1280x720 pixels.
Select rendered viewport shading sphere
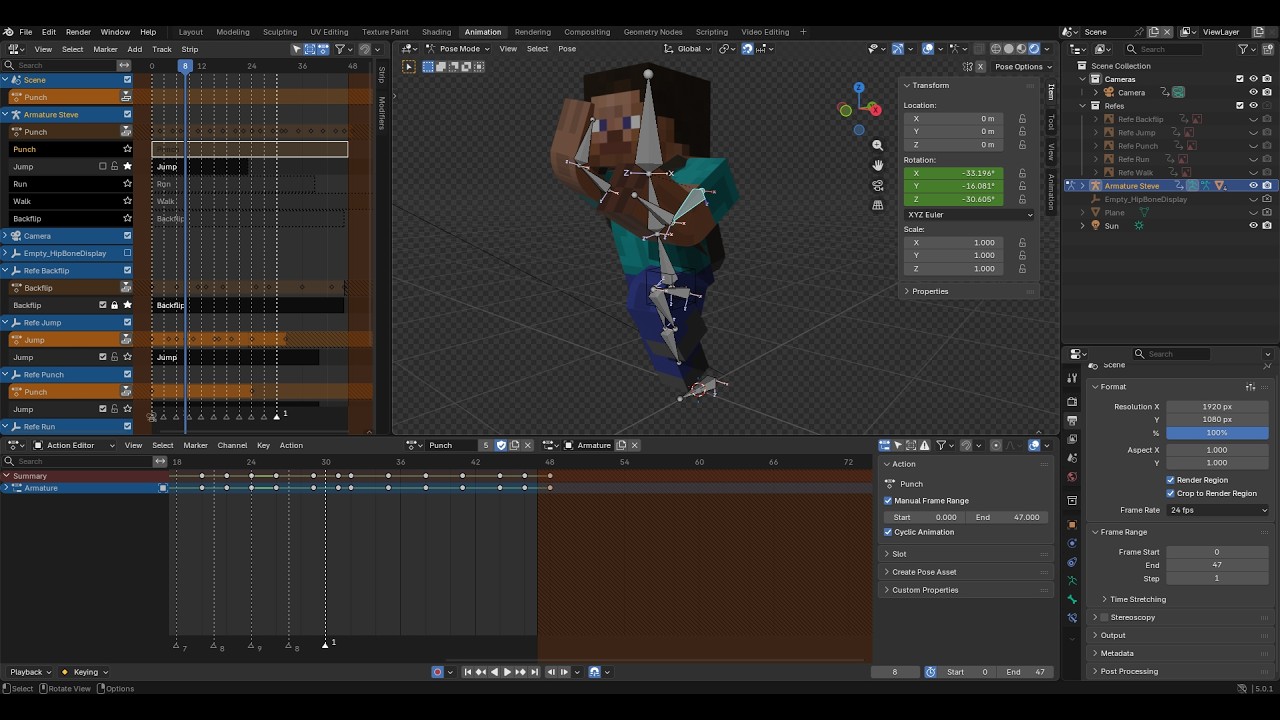(x=1035, y=48)
